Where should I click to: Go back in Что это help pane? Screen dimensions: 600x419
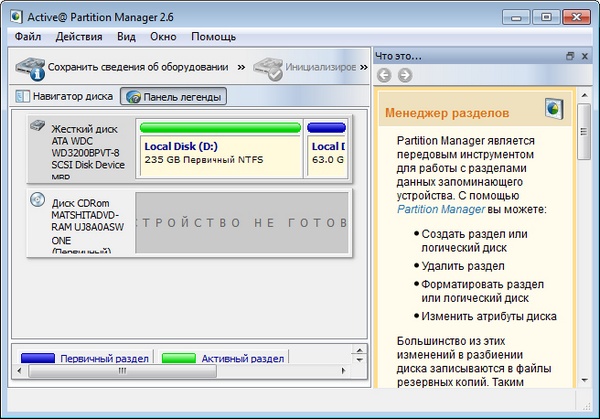(384, 75)
